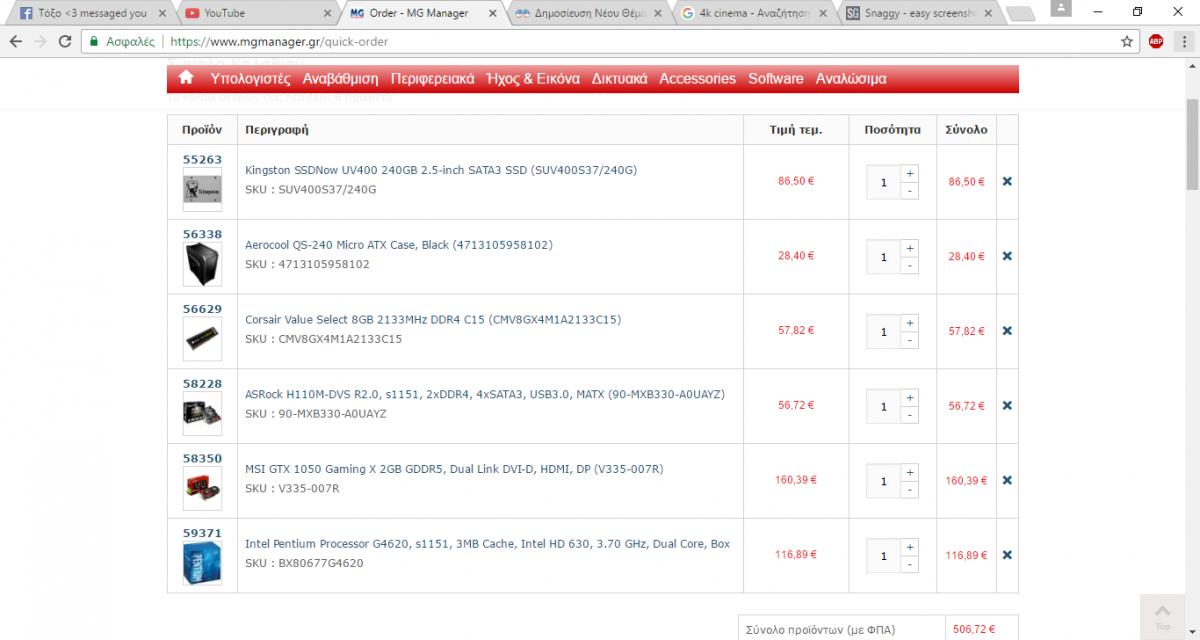Open the Αναβάθμιση menu
The height and width of the screenshot is (640, 1200).
click(x=340, y=79)
